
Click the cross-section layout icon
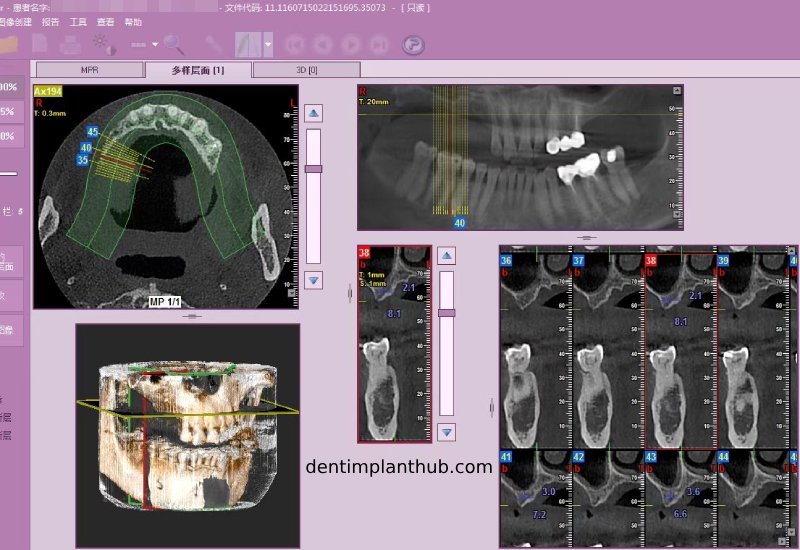(248, 45)
